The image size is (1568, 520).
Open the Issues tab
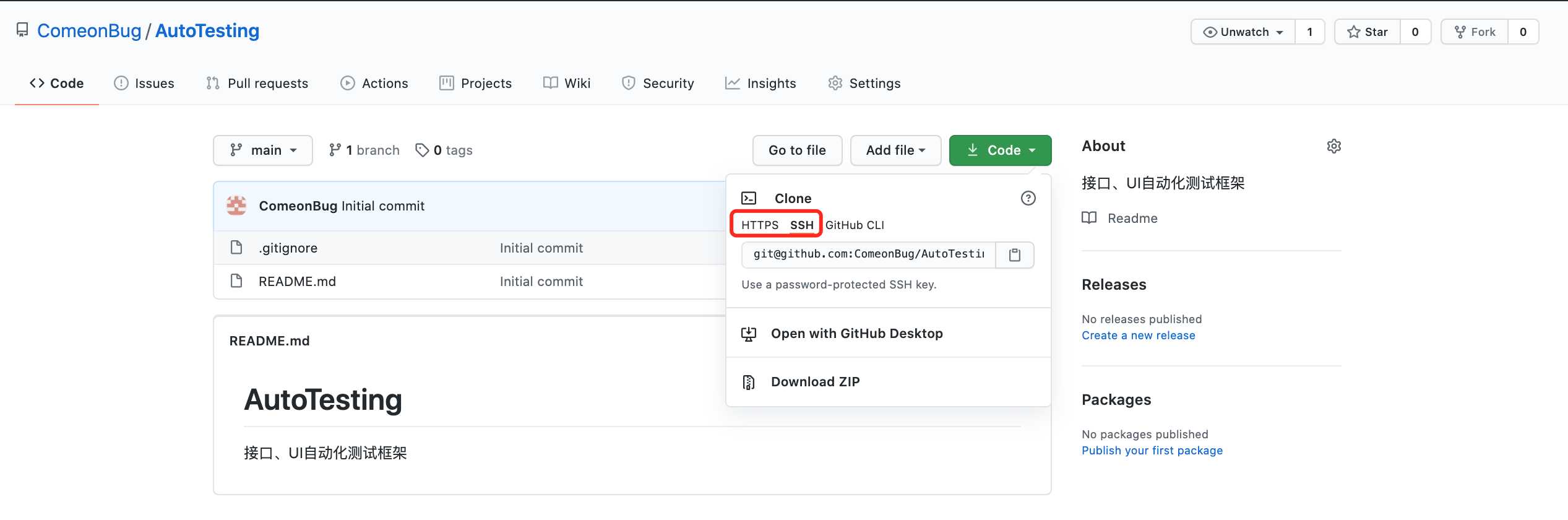click(144, 83)
